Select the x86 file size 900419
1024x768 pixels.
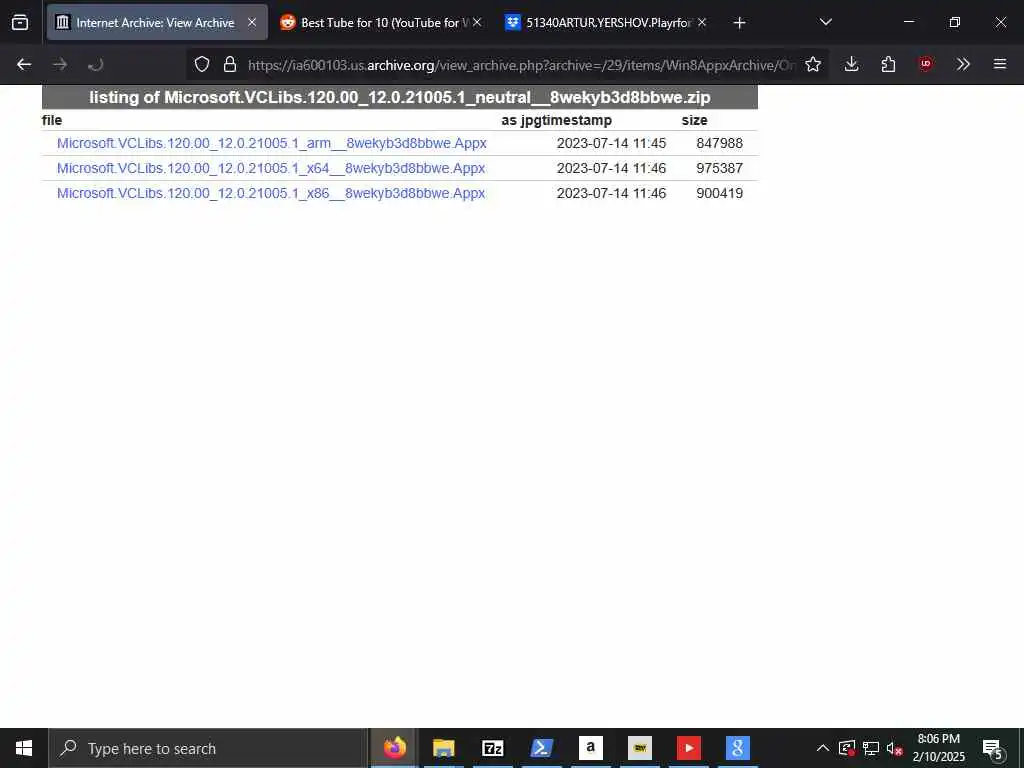point(720,193)
